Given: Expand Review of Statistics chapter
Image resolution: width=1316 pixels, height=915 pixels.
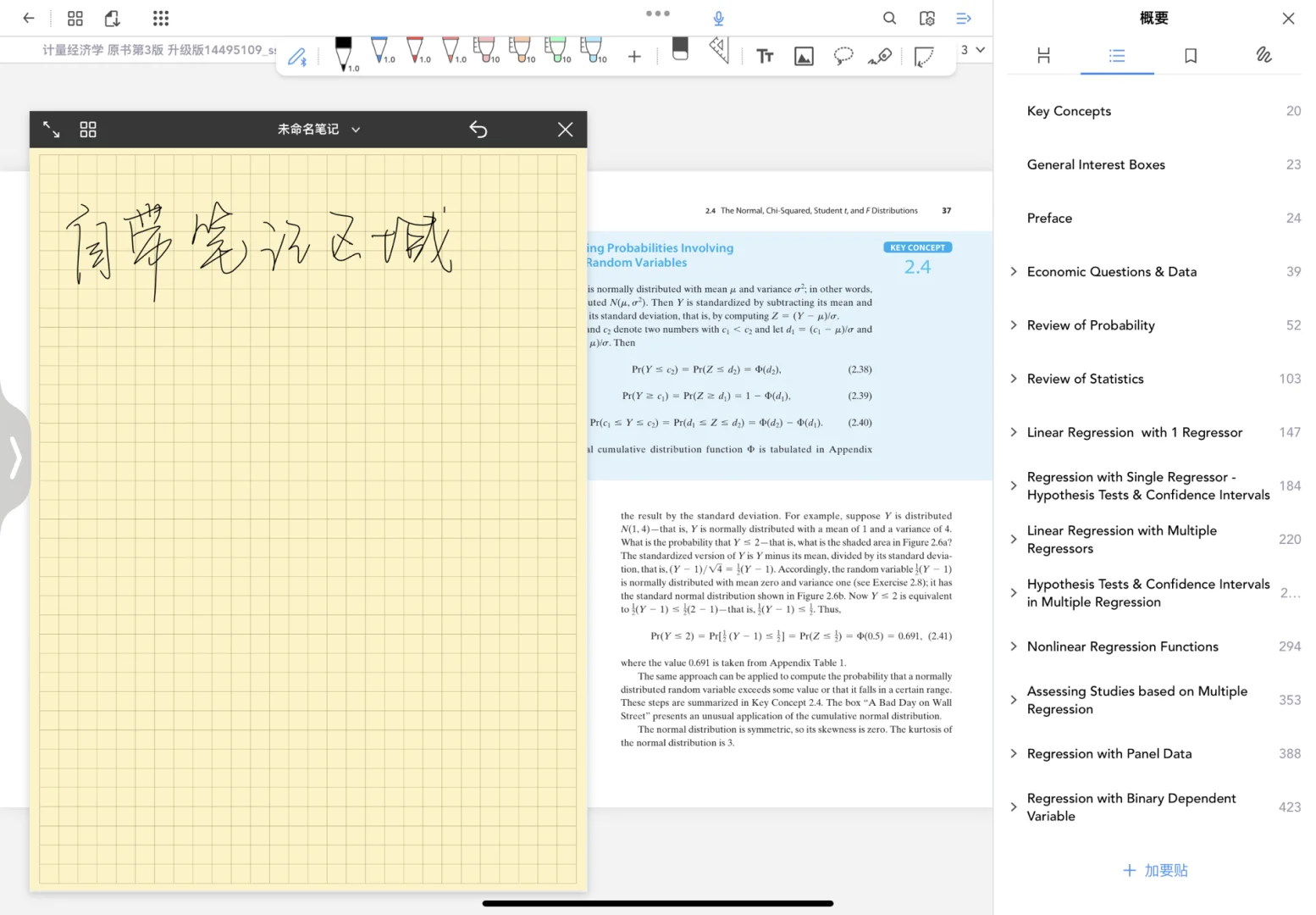Looking at the screenshot, I should 1014,378.
